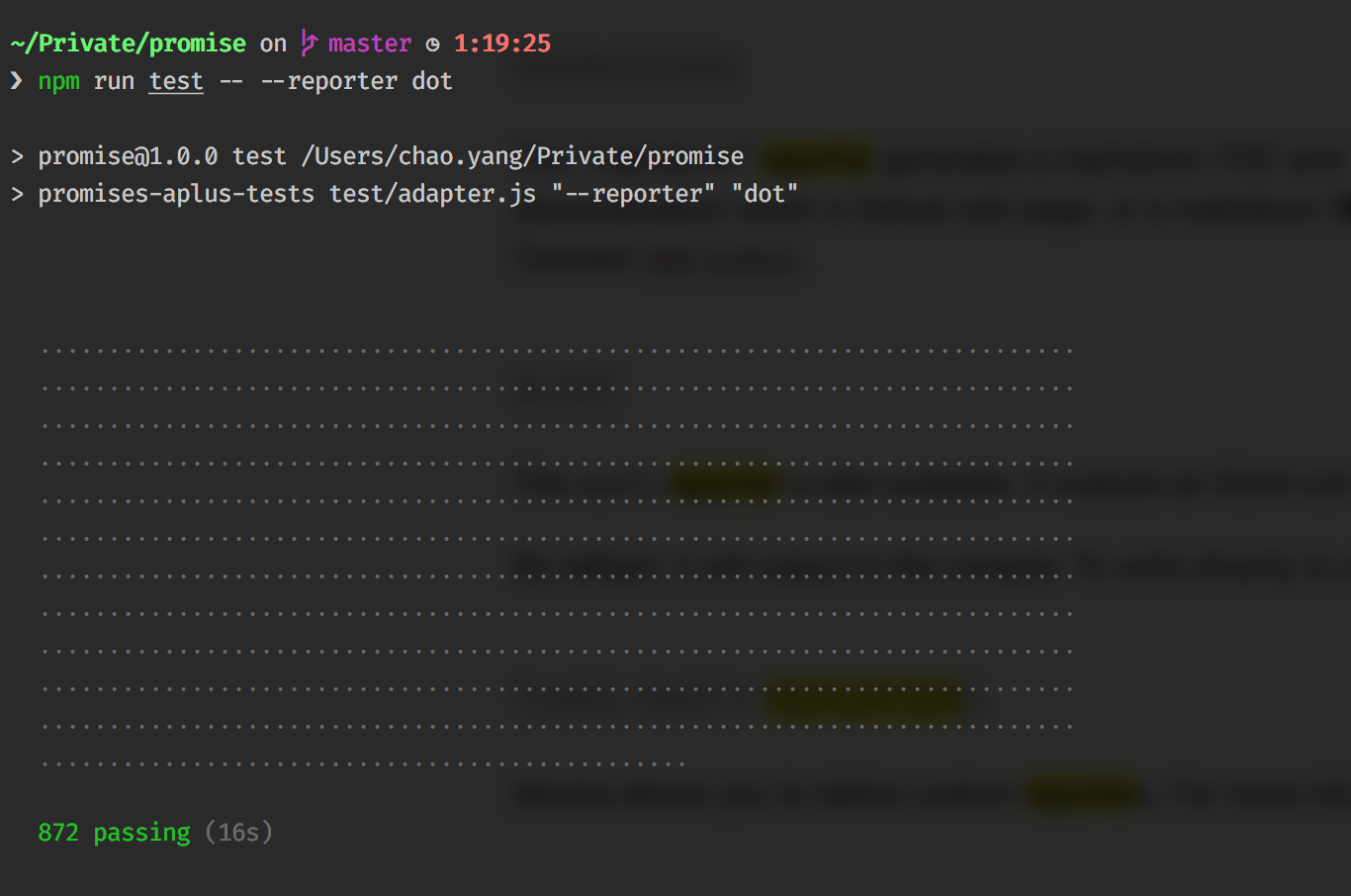Viewport: 1351px width, 896px height.
Task: Click the quoted "dot" string
Action: click(765, 194)
